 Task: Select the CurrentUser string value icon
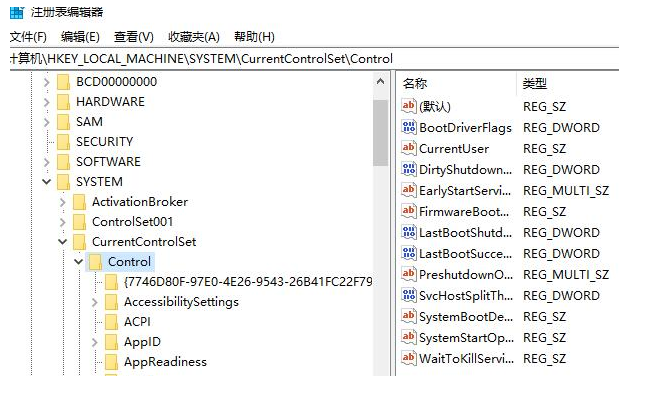(x=409, y=148)
